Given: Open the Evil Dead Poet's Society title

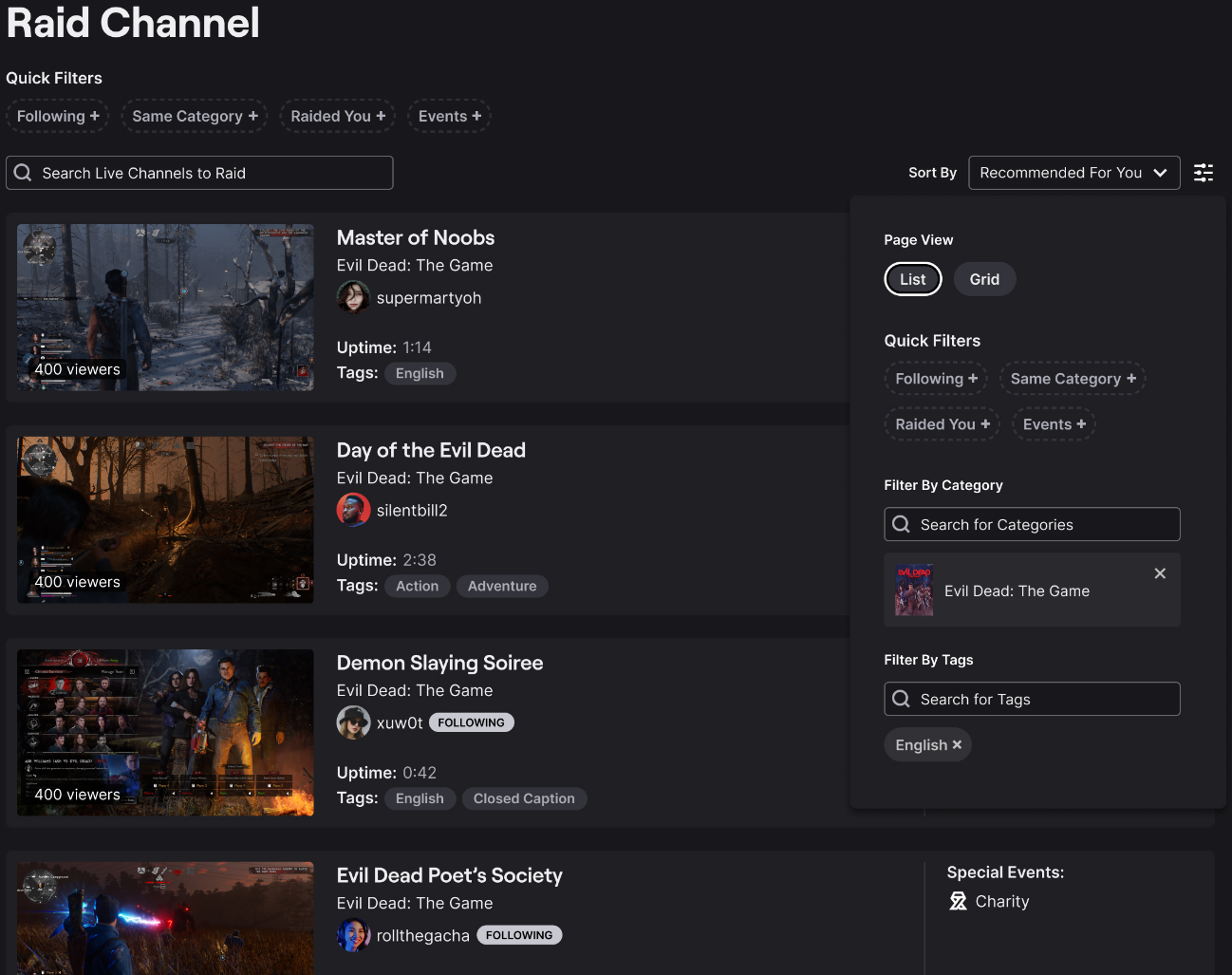Looking at the screenshot, I should (450, 875).
